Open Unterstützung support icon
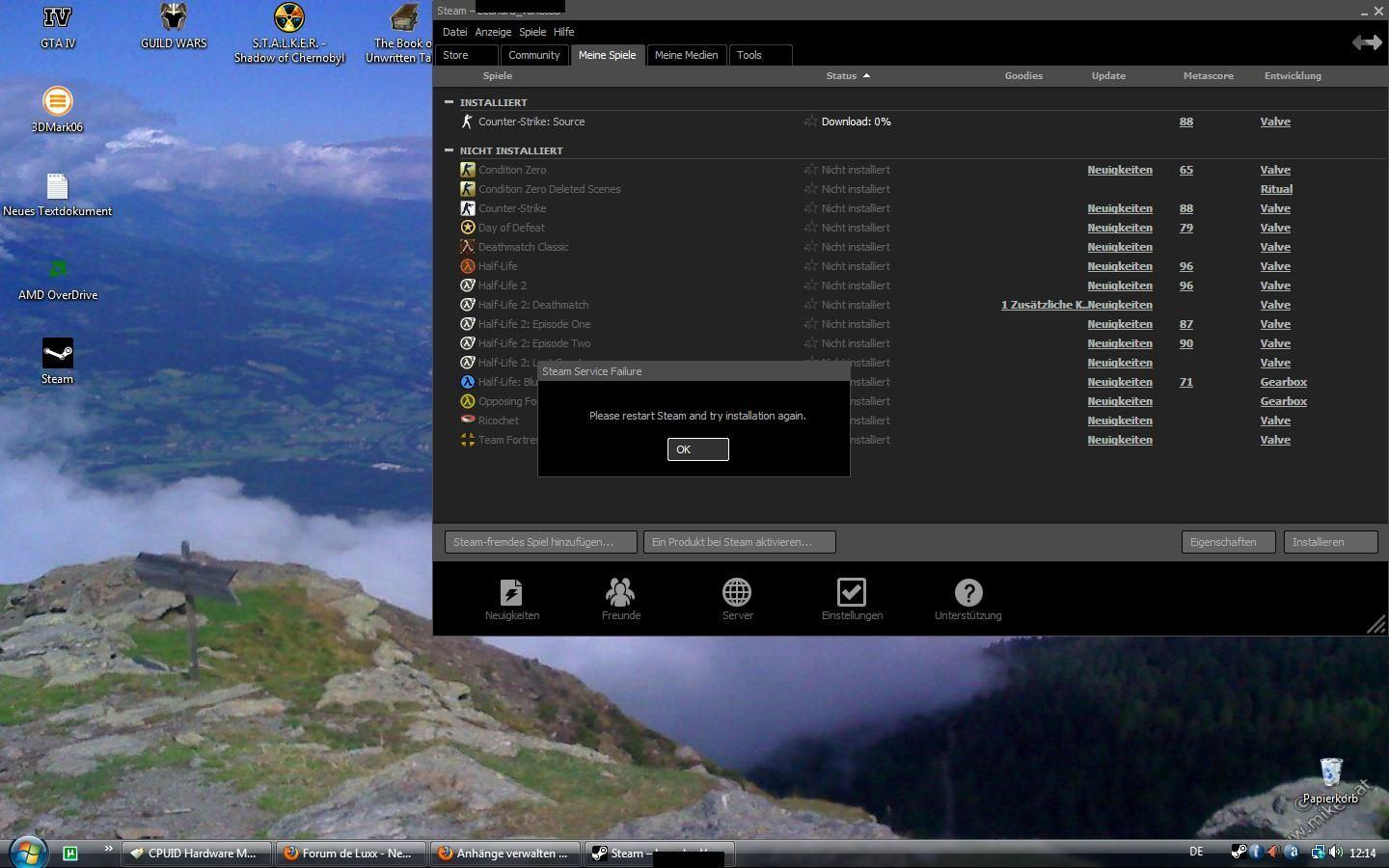The width and height of the screenshot is (1389, 868). coord(967,599)
